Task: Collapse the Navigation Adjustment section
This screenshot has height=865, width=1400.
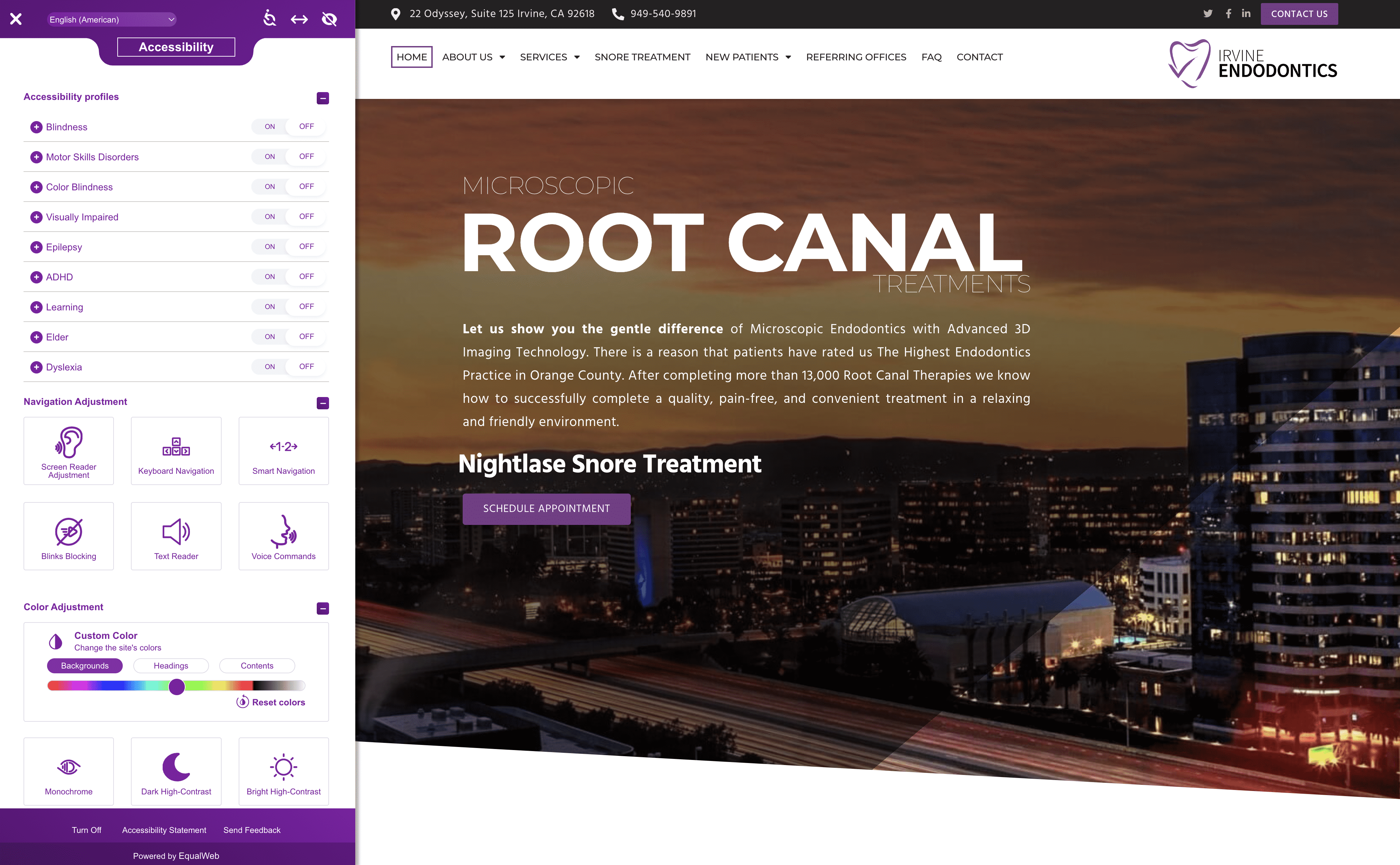Action: (323, 403)
